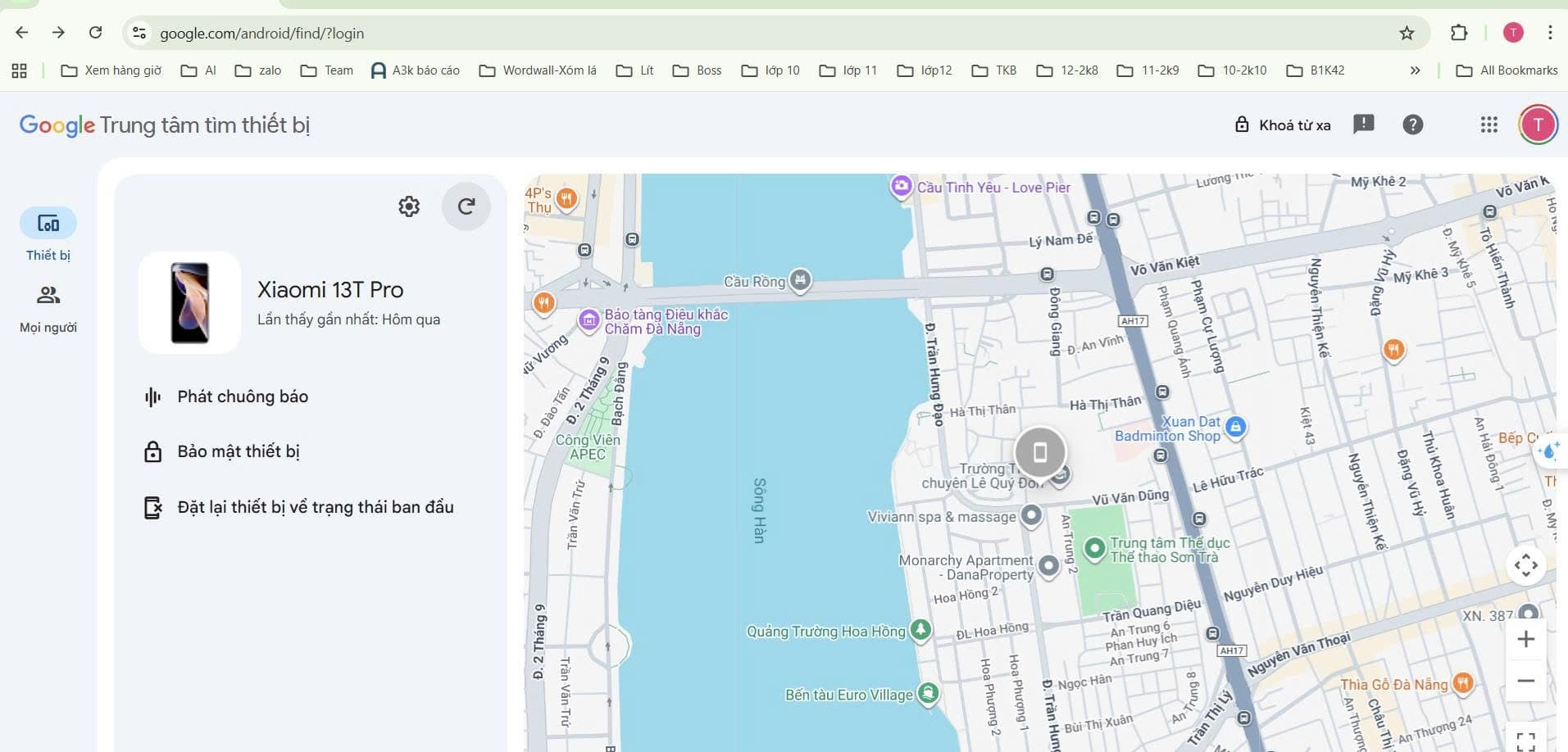Expand hidden bookmarks with chevron

[1415, 70]
